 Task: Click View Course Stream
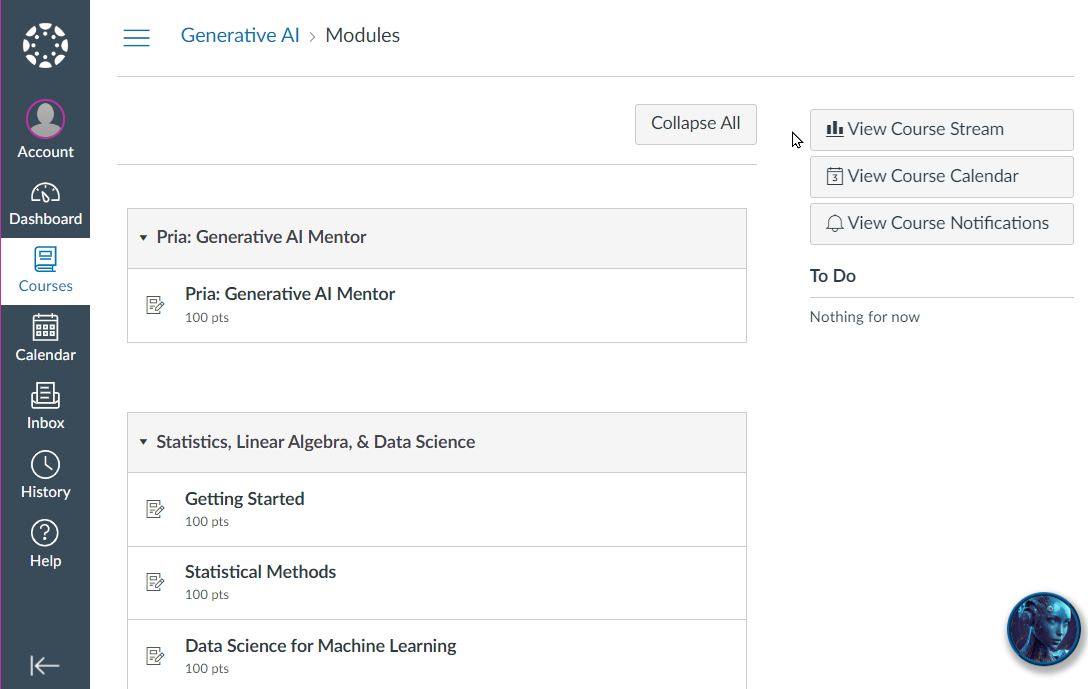tap(941, 129)
